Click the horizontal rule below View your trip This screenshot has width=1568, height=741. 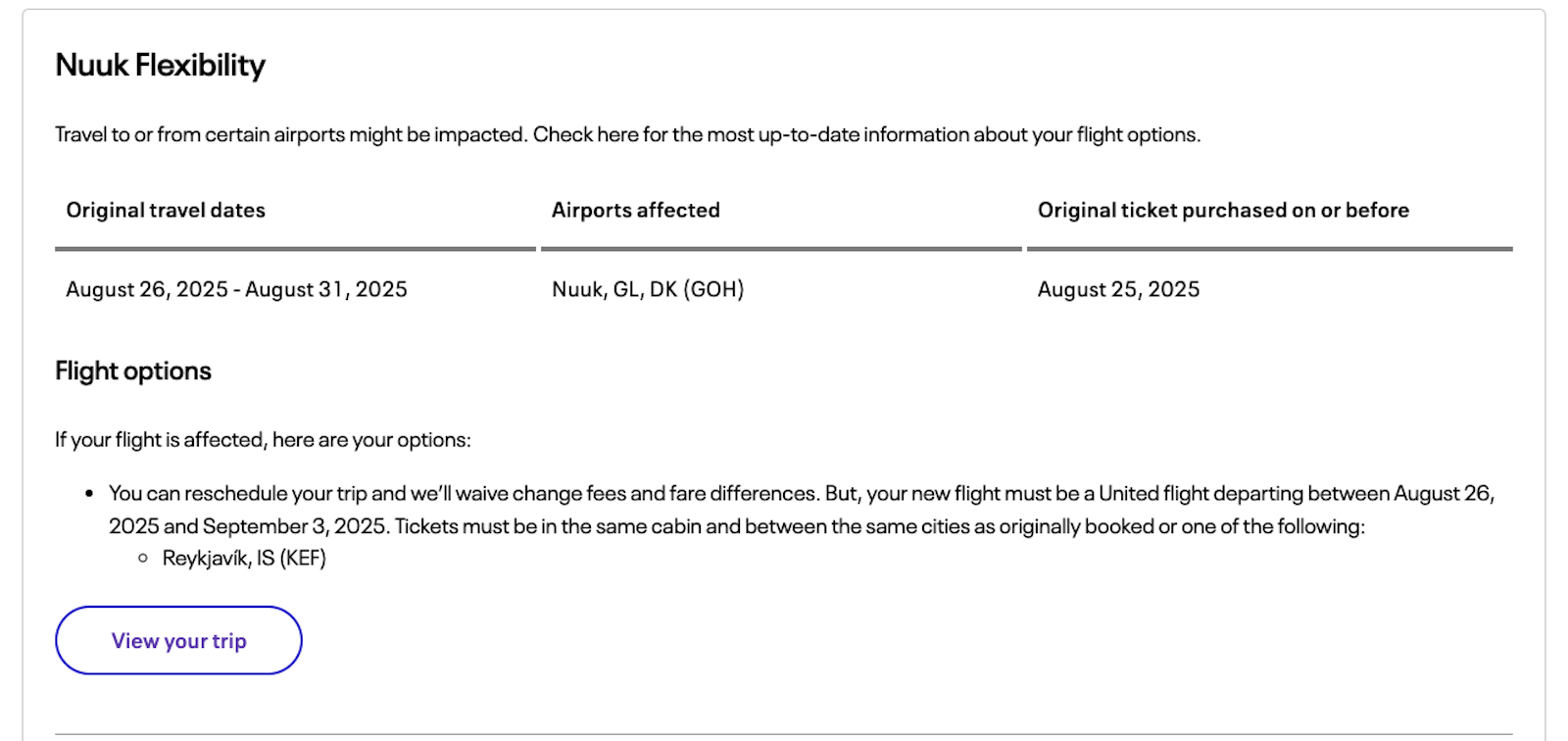(x=784, y=734)
